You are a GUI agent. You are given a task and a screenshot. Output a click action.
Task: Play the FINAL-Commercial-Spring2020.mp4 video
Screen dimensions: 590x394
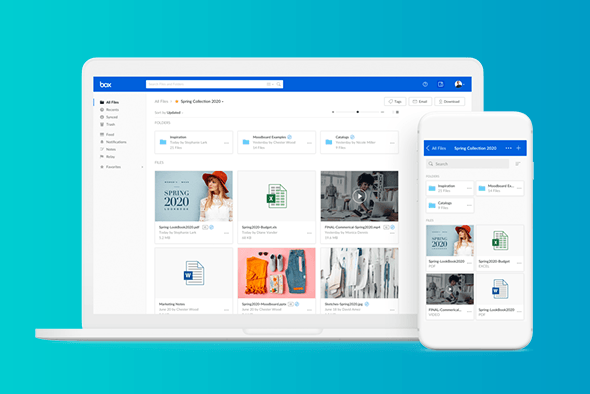pos(359,196)
